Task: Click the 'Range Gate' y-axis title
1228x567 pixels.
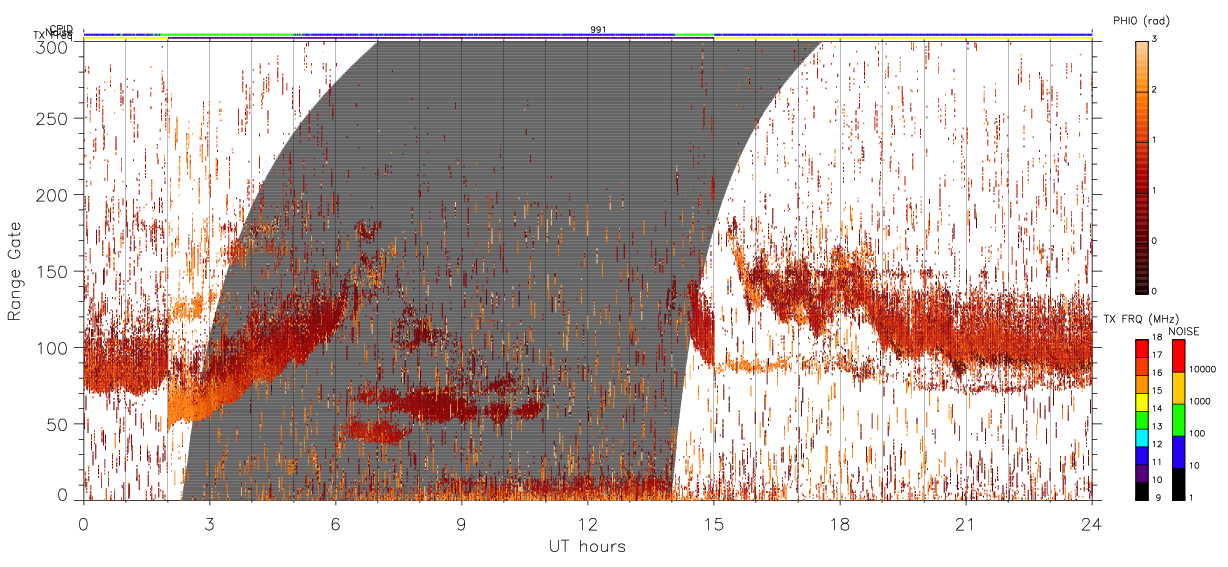Action: pyautogui.click(x=15, y=270)
